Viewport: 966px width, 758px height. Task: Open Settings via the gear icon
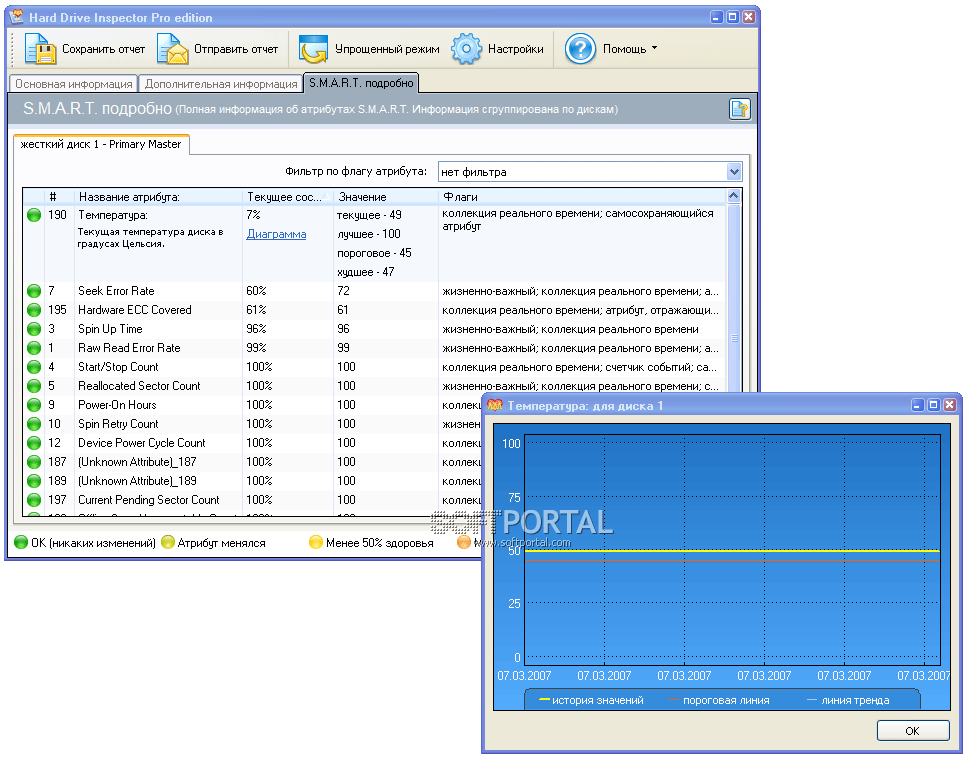coord(466,49)
